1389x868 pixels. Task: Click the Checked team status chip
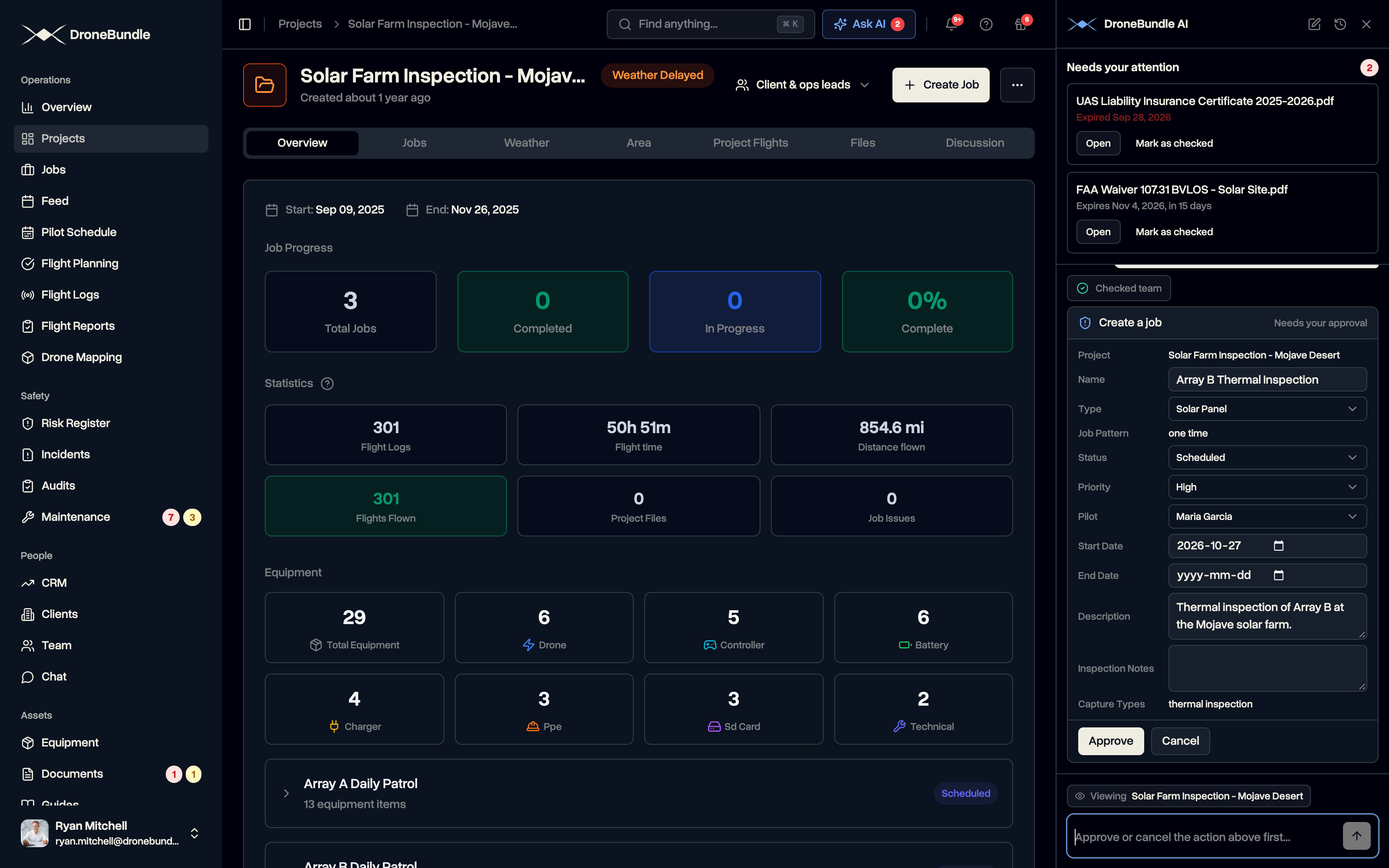(1119, 288)
